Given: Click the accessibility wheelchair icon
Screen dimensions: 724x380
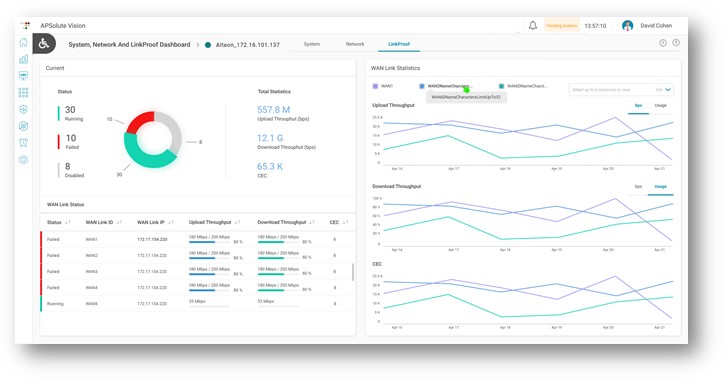Looking at the screenshot, I should click(x=44, y=44).
